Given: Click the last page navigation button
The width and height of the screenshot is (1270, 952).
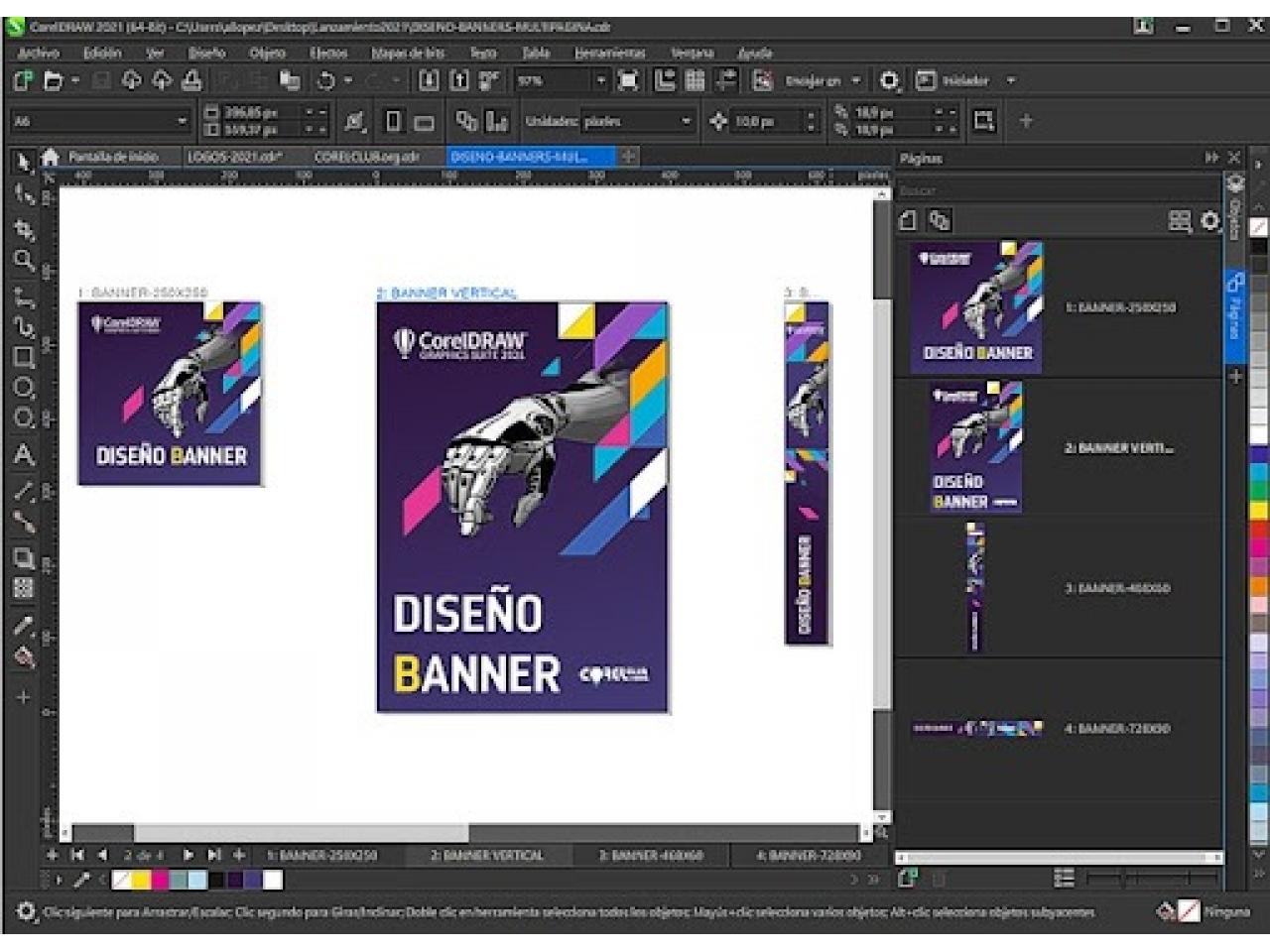Looking at the screenshot, I should [213, 855].
